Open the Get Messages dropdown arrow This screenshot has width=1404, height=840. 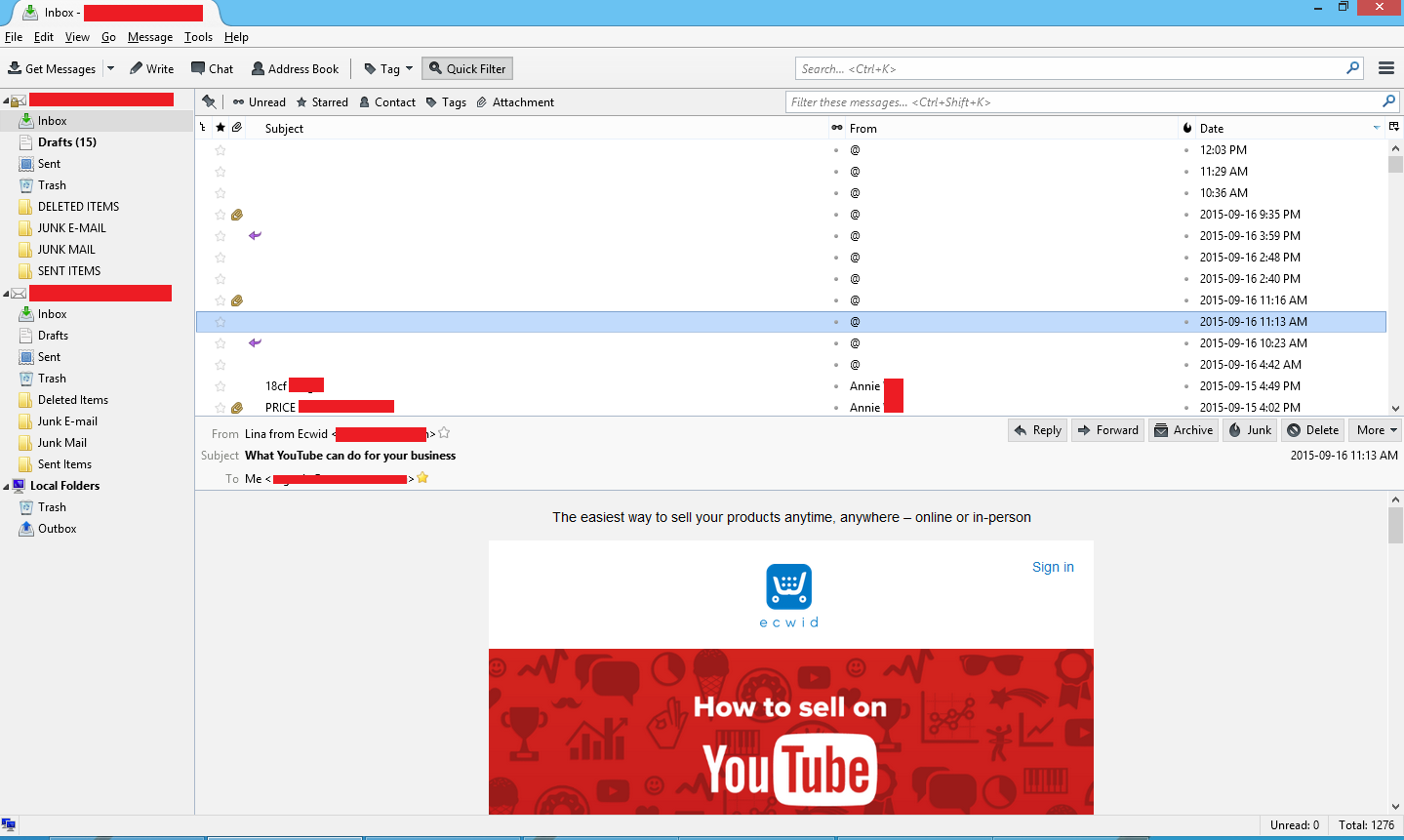(110, 68)
